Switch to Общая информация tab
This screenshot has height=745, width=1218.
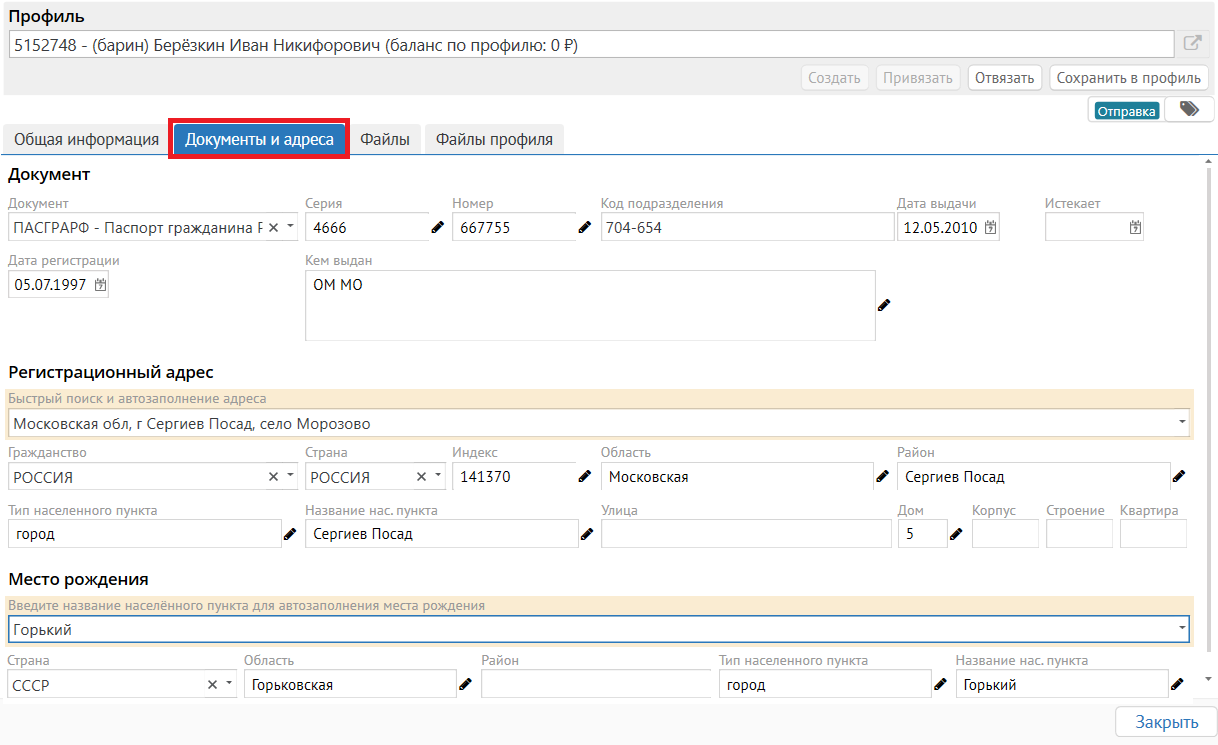click(x=86, y=140)
